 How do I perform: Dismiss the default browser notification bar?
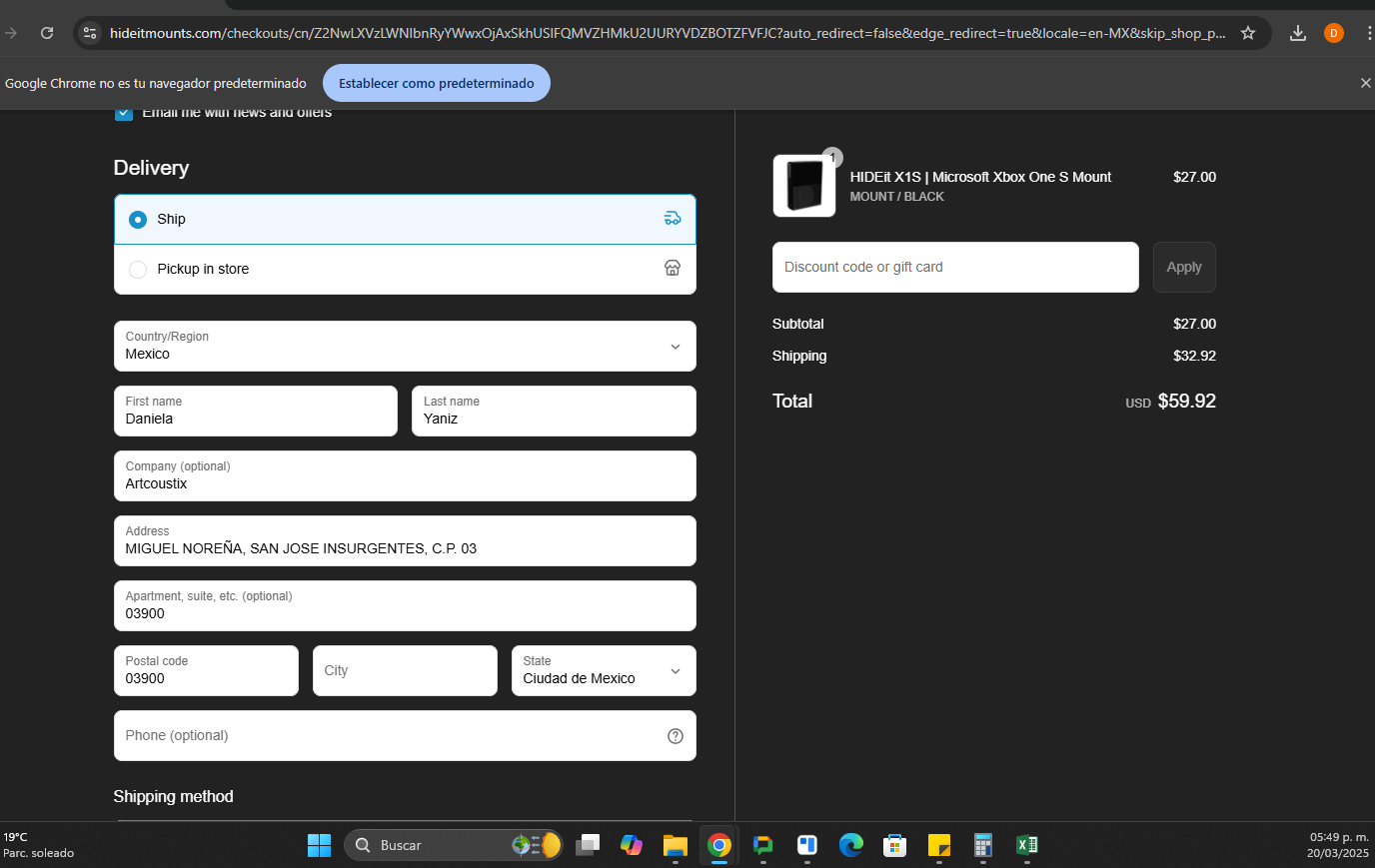1365,83
